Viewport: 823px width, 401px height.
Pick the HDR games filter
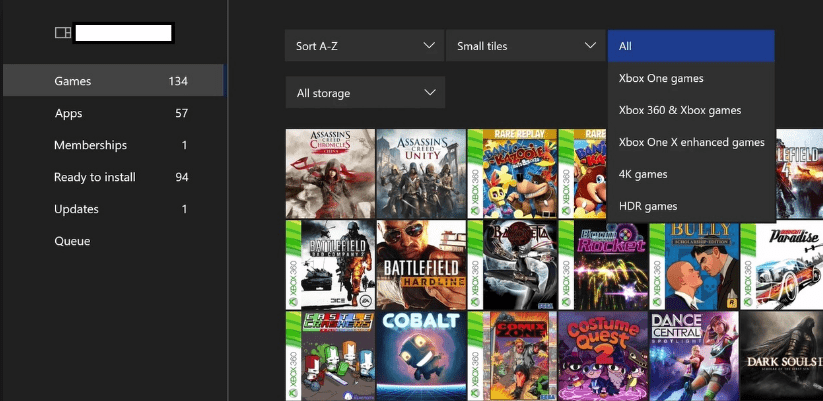691,206
